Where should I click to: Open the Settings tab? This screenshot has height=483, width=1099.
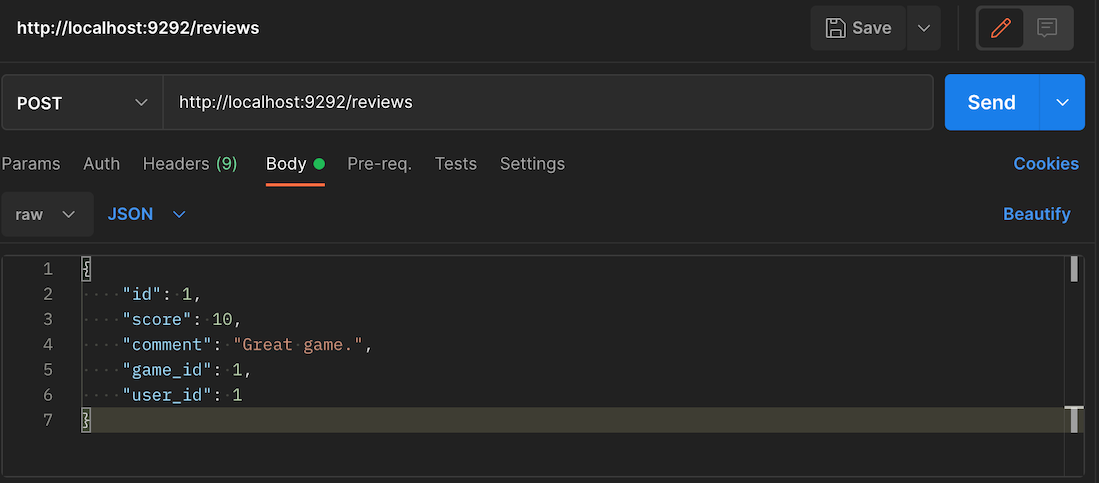click(x=532, y=164)
